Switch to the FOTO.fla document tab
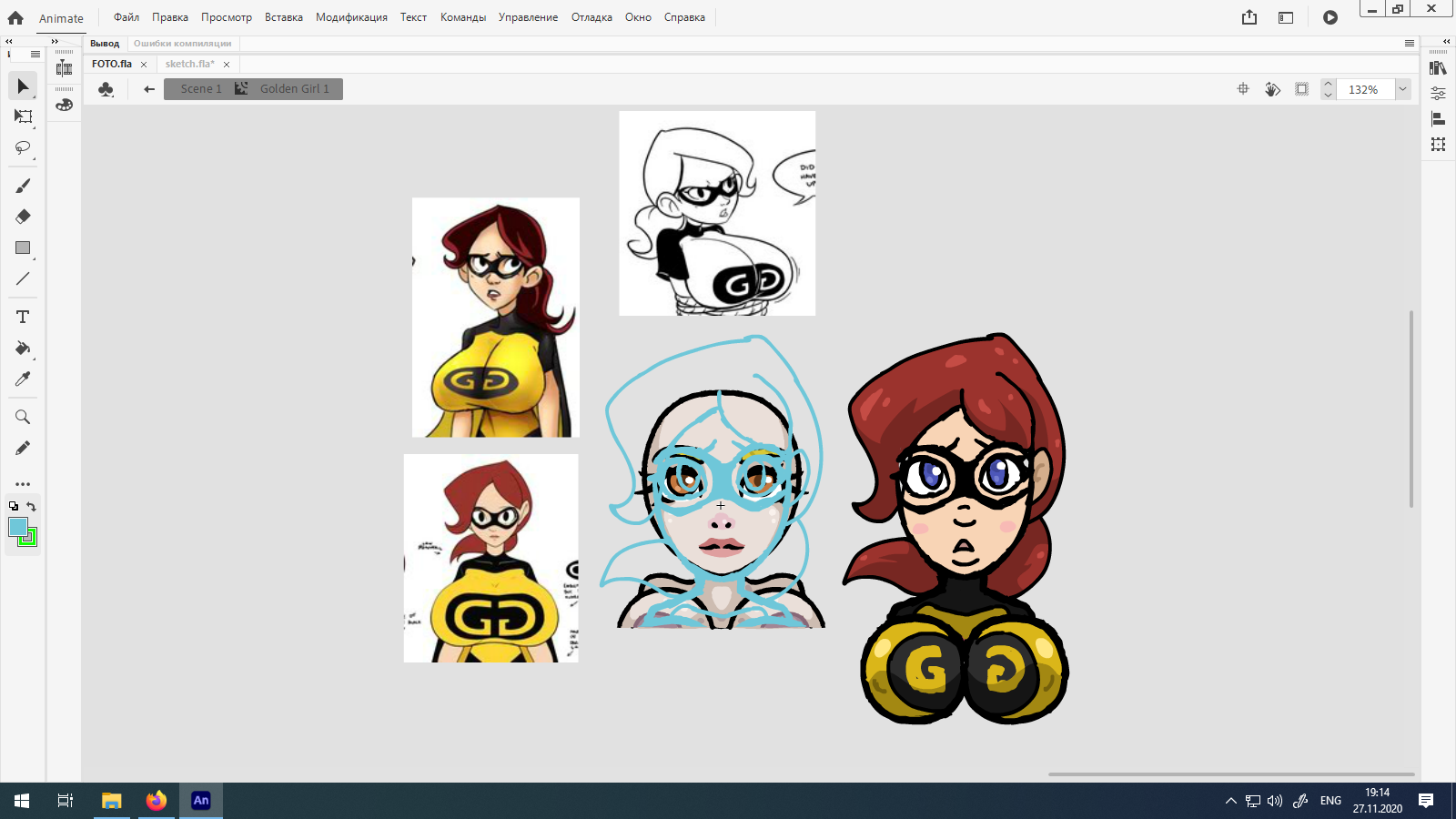This screenshot has height=819, width=1456. [112, 64]
